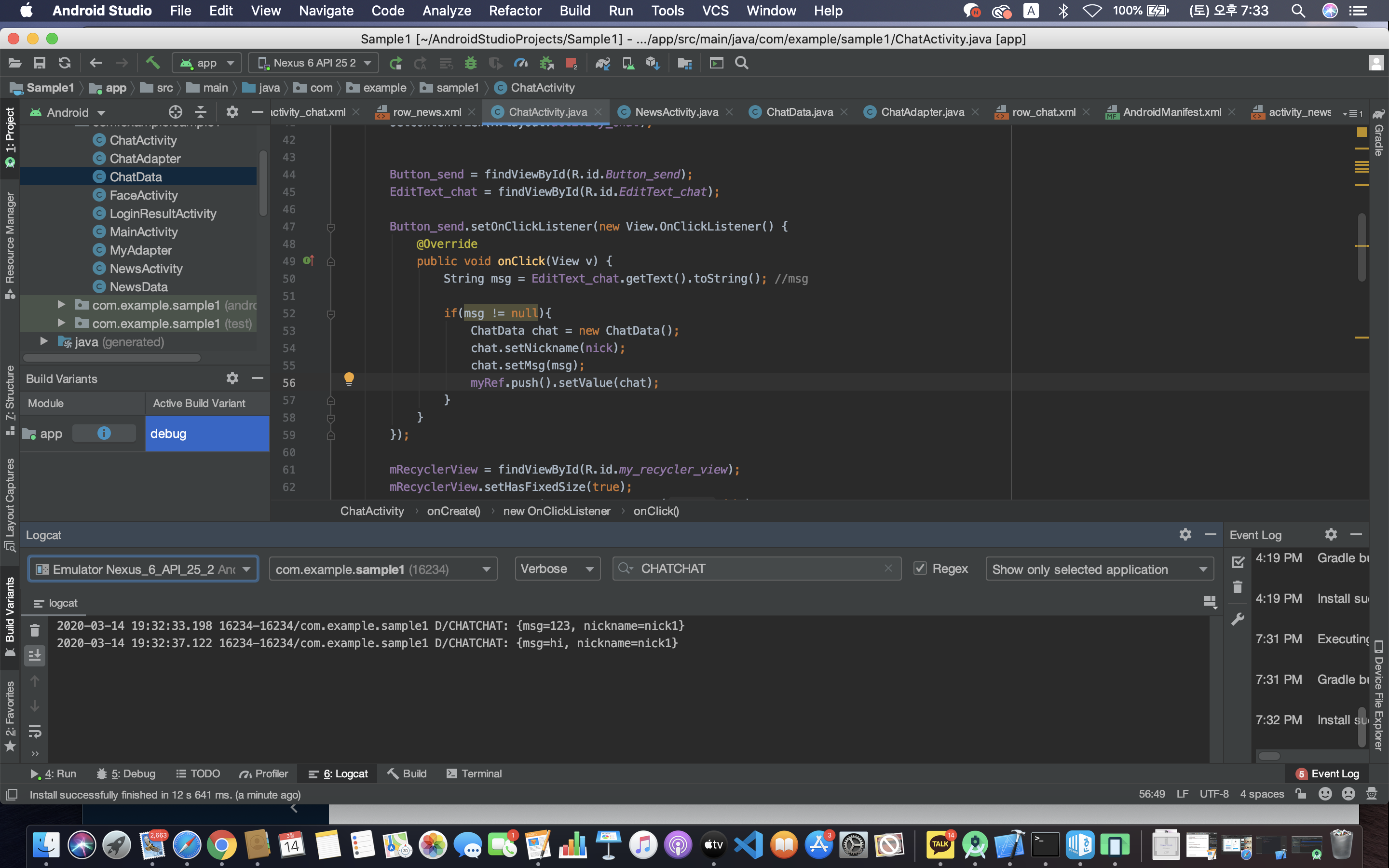Open the Profiler tool window
Screen dimensions: 1389x868
(263, 773)
